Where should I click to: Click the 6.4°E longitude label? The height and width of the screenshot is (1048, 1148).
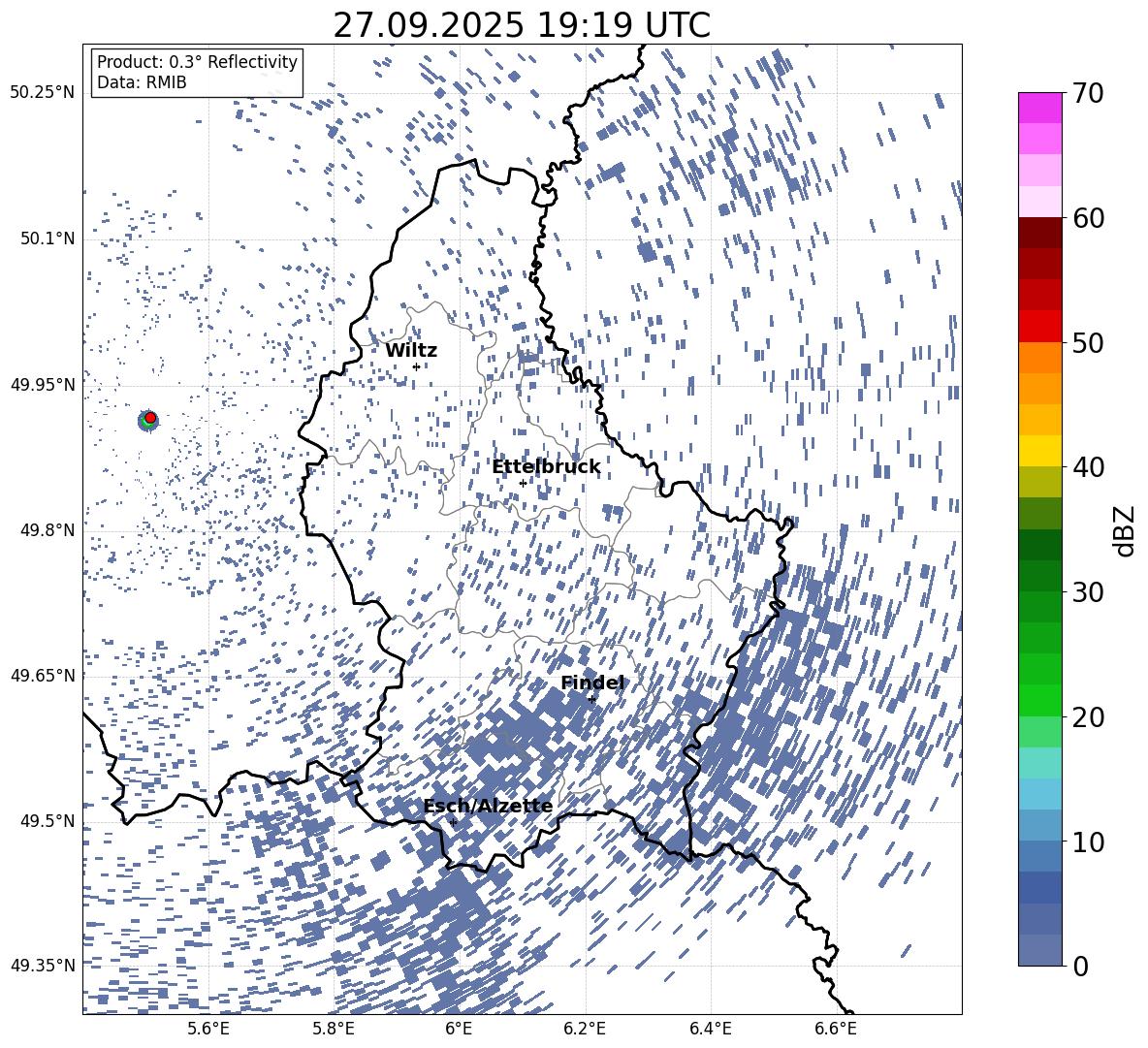point(711,1029)
